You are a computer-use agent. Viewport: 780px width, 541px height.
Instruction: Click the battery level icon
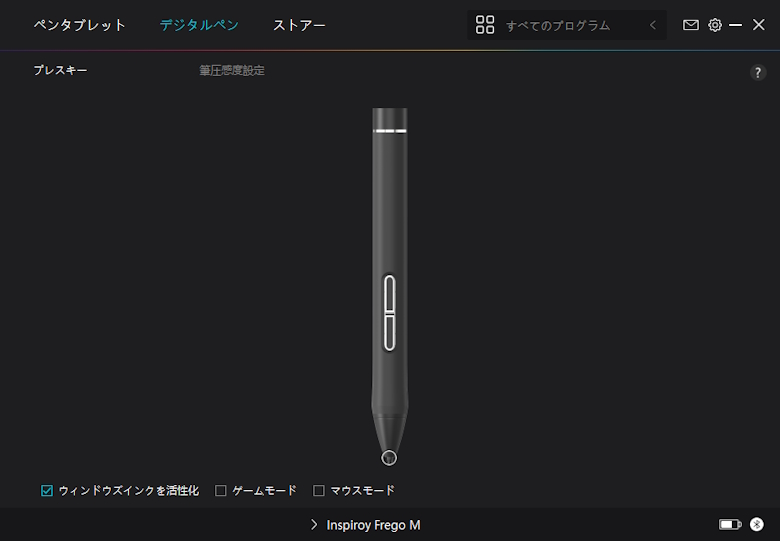point(730,524)
